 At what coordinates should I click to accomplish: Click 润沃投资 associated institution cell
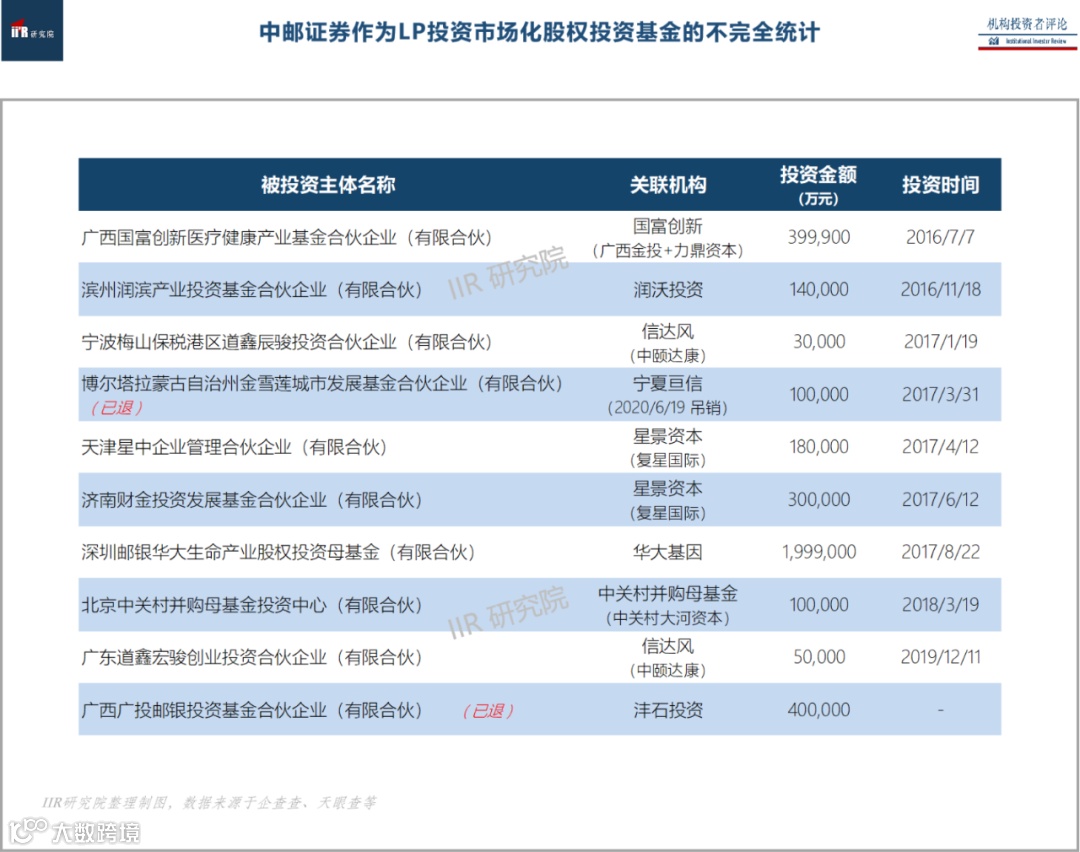coord(667,290)
